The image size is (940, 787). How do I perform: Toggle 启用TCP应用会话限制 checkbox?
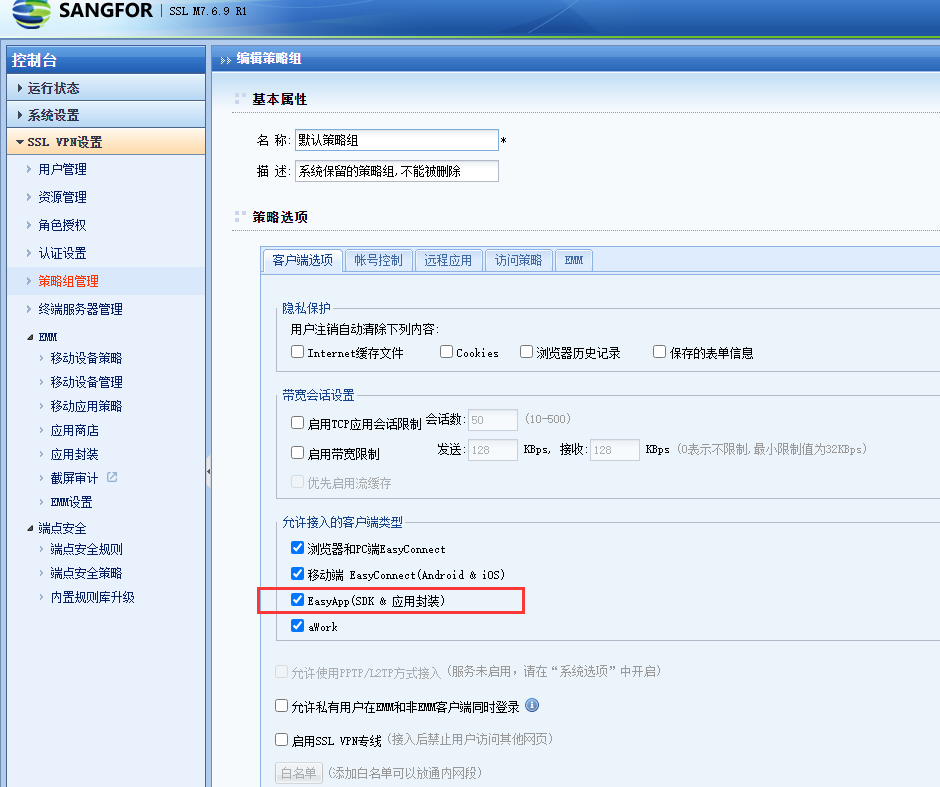[x=297, y=423]
